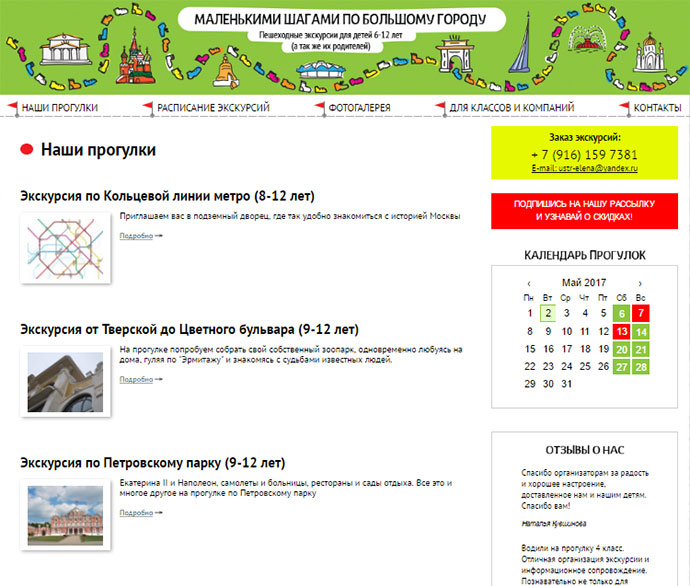Click the blue-roofed pavilion icon in header
Image resolution: width=690 pixels, height=586 pixels.
pyautogui.click(x=320, y=70)
